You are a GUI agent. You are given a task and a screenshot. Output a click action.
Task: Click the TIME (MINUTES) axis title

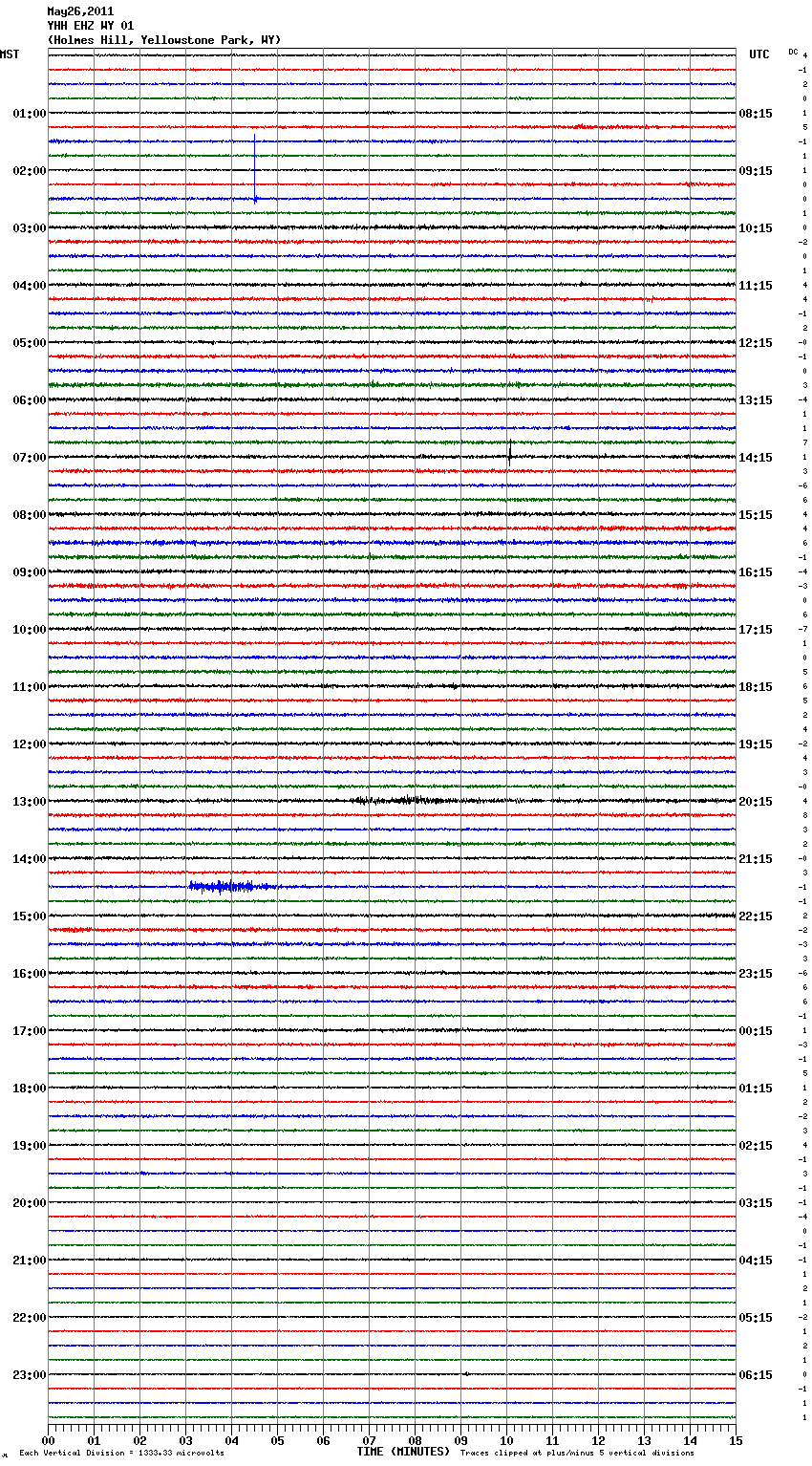tap(403, 1452)
